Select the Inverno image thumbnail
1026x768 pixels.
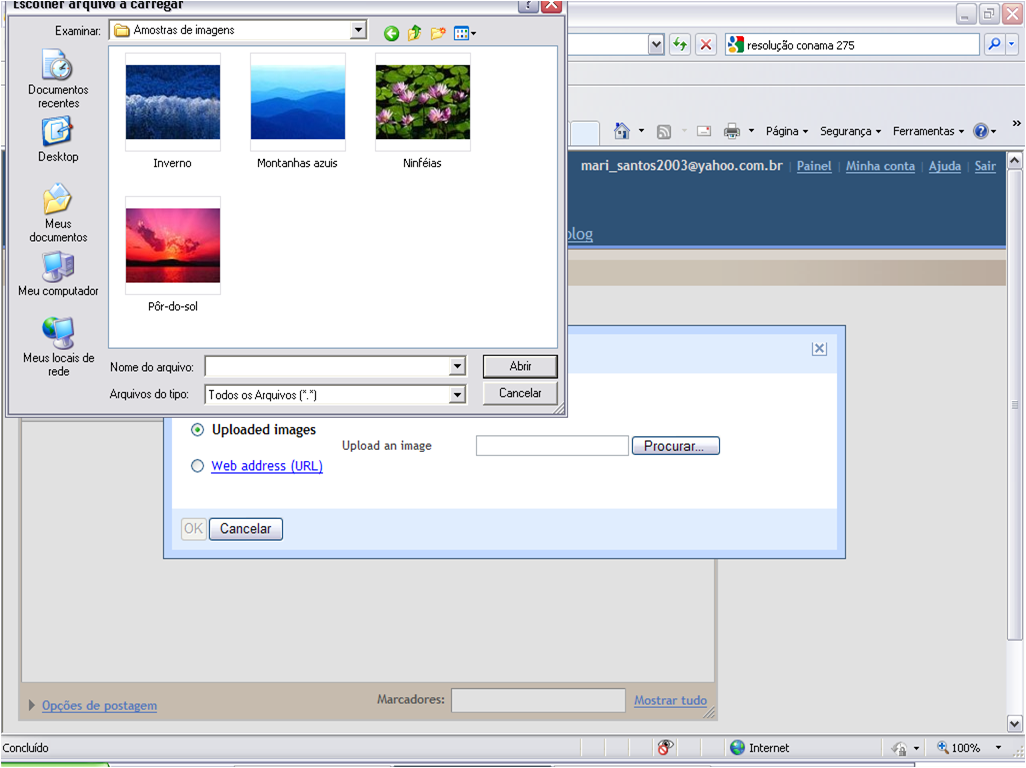tap(173, 102)
